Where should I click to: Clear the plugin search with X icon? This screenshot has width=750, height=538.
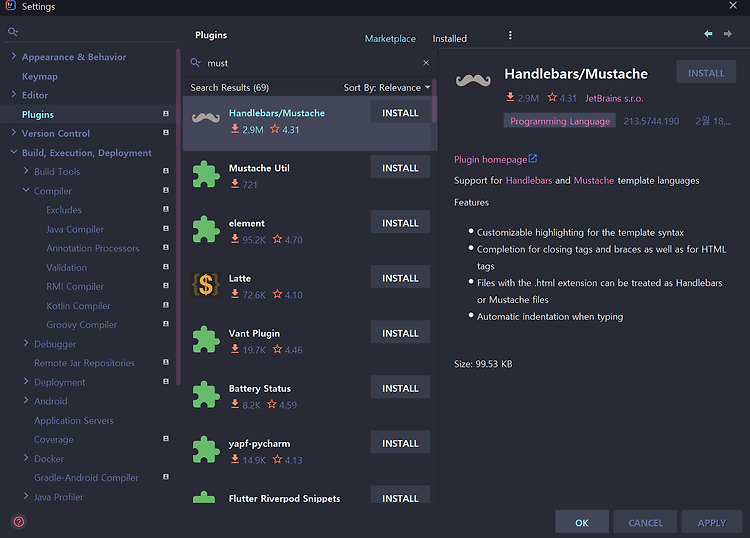click(x=426, y=63)
